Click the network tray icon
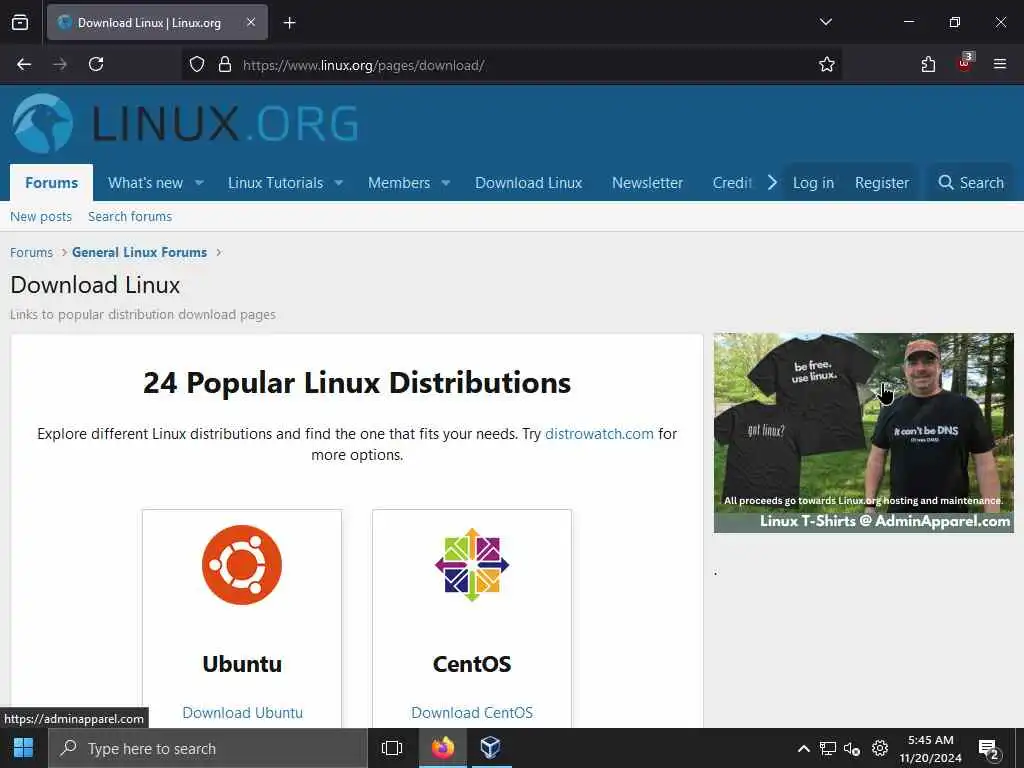Viewport: 1024px width, 768px height. pos(828,748)
